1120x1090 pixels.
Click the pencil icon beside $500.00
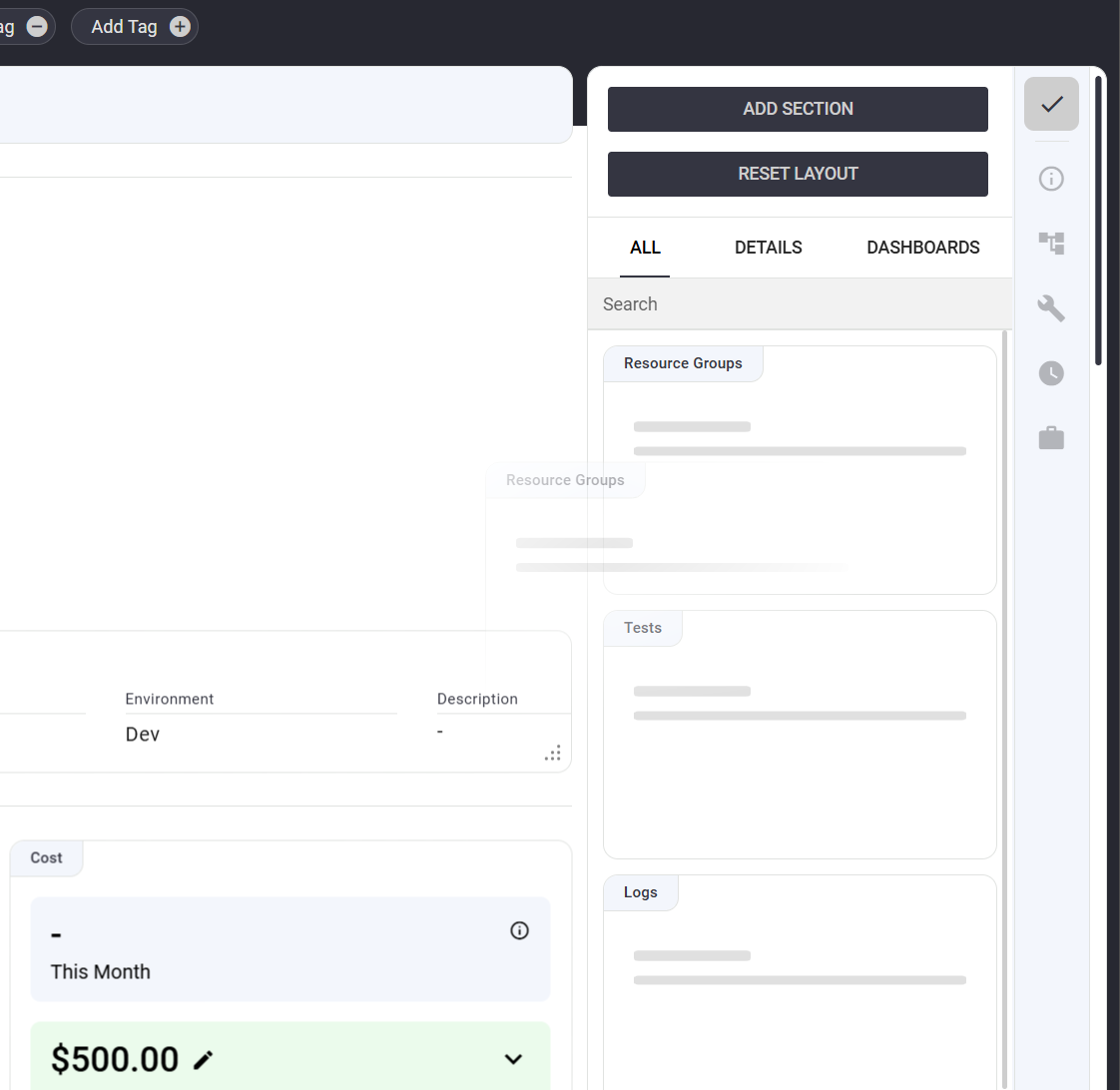pos(204,1060)
